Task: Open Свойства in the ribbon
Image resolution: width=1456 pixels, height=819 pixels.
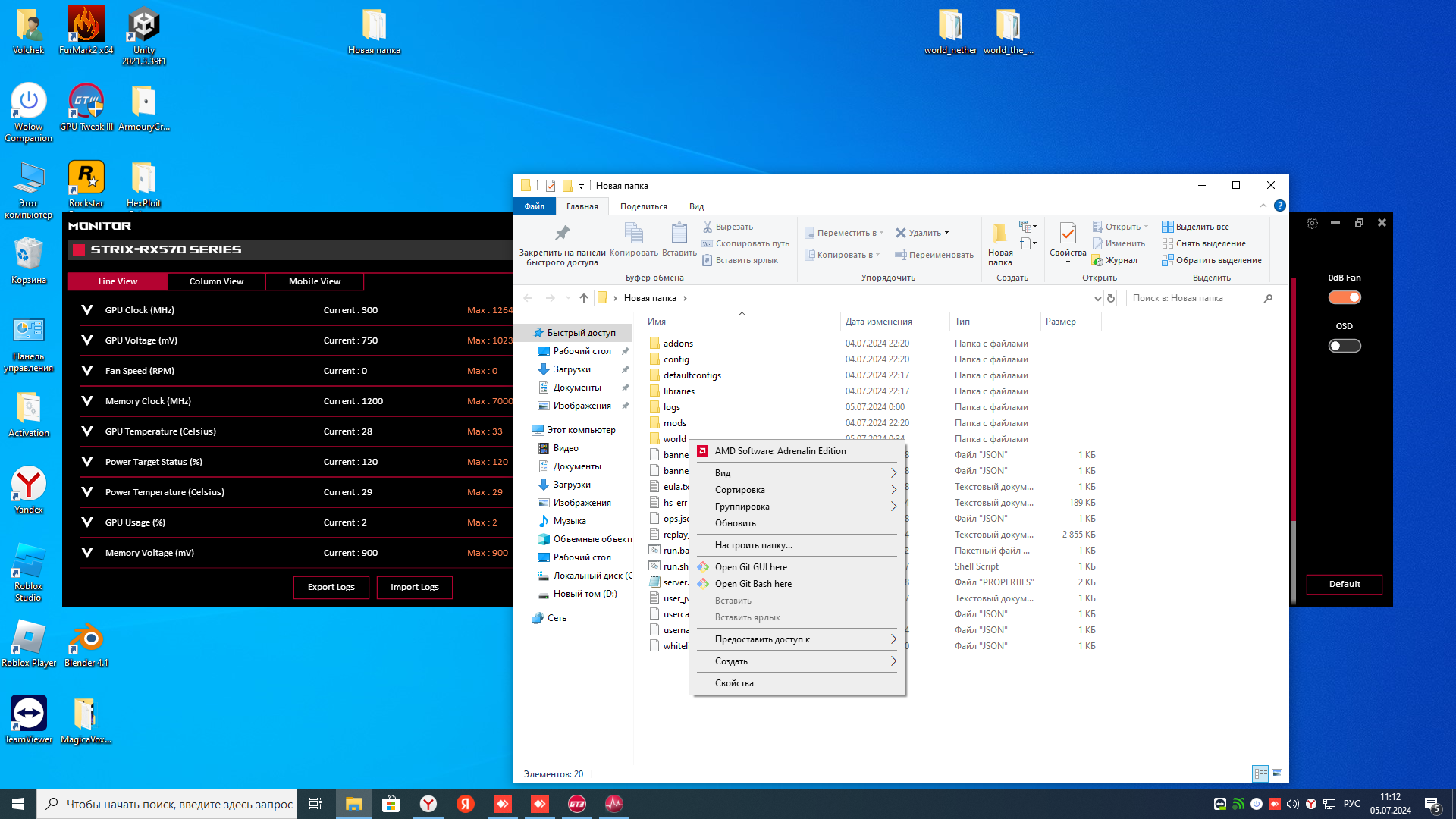Action: click(x=1068, y=243)
